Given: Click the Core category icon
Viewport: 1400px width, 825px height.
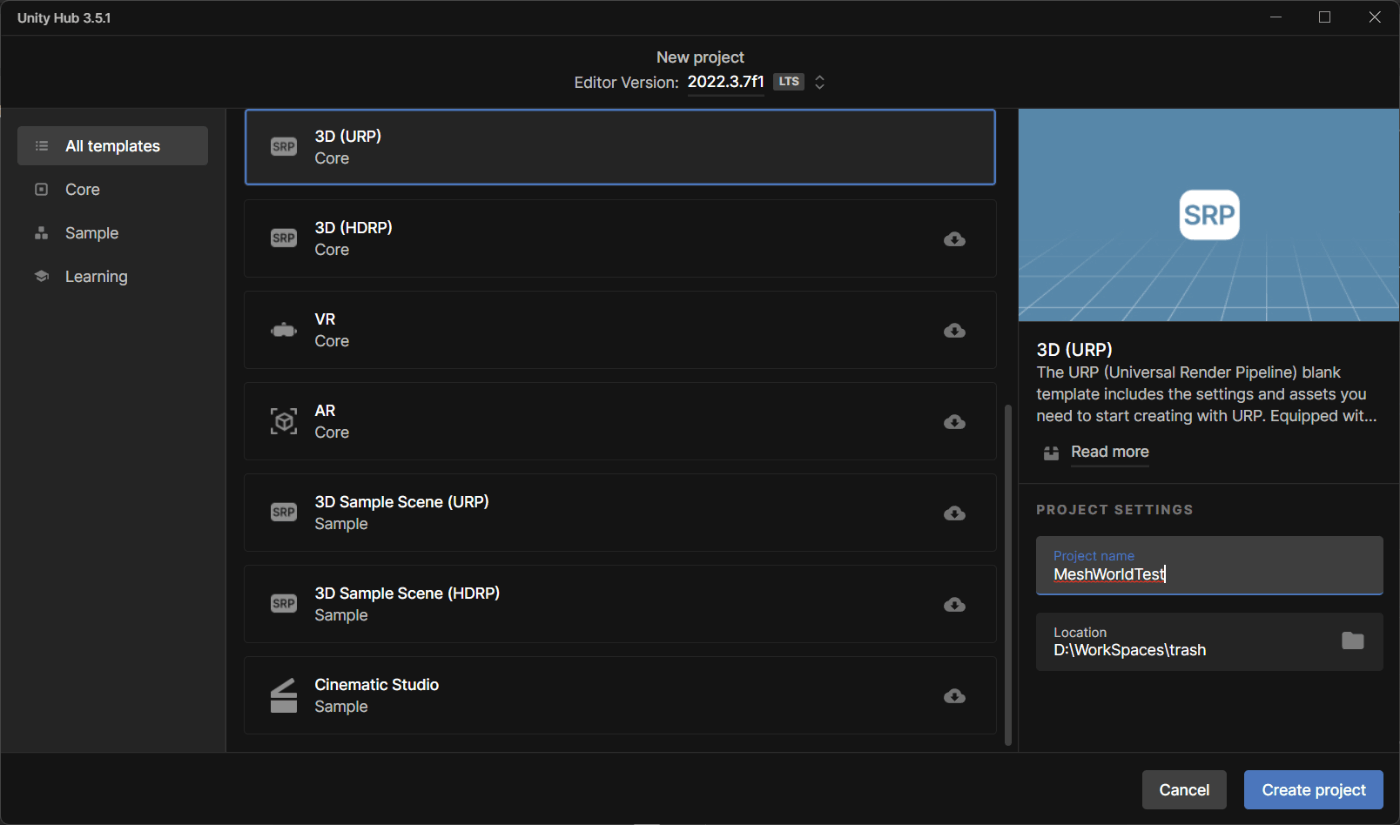Looking at the screenshot, I should click(41, 189).
